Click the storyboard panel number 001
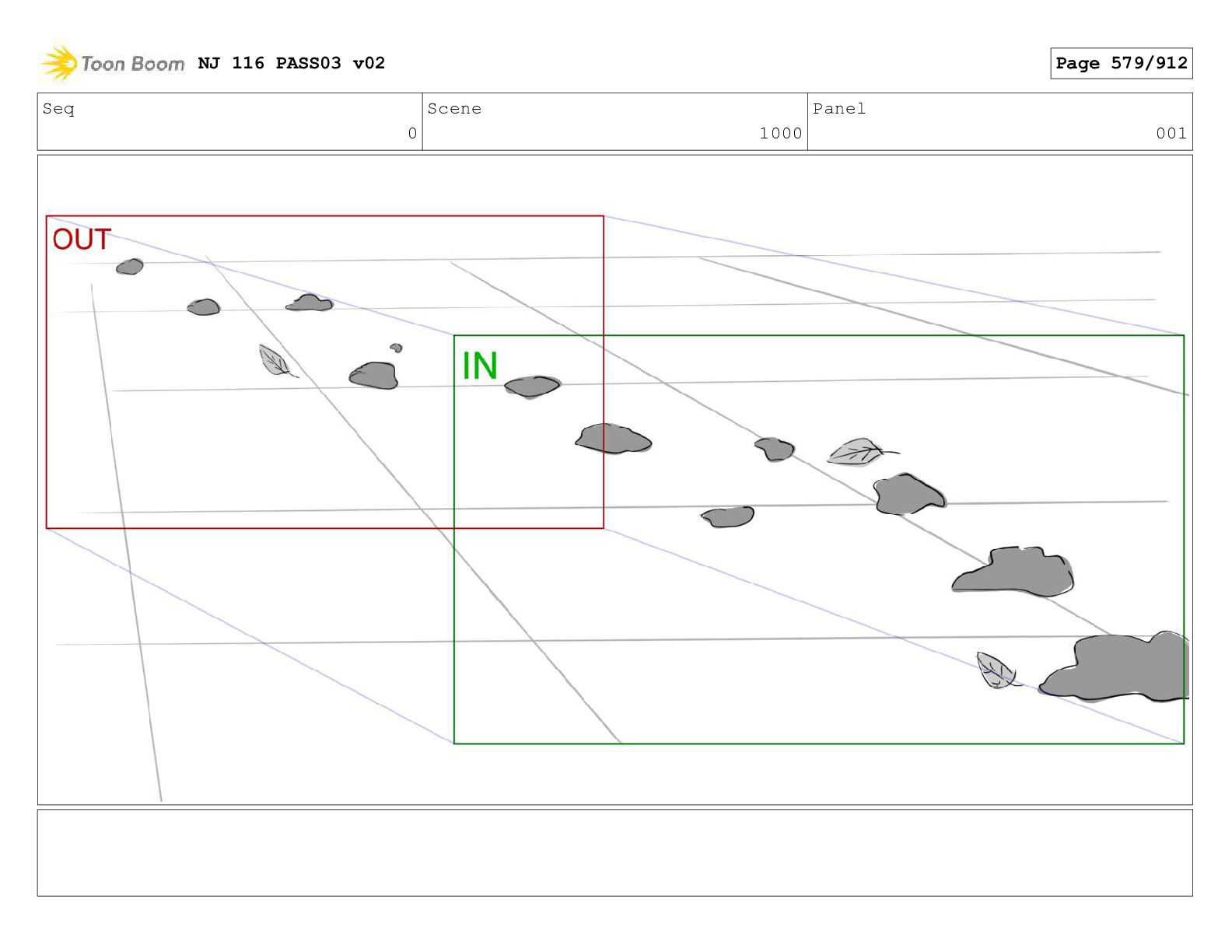Viewport: 1232px width, 952px height. coord(1171,133)
